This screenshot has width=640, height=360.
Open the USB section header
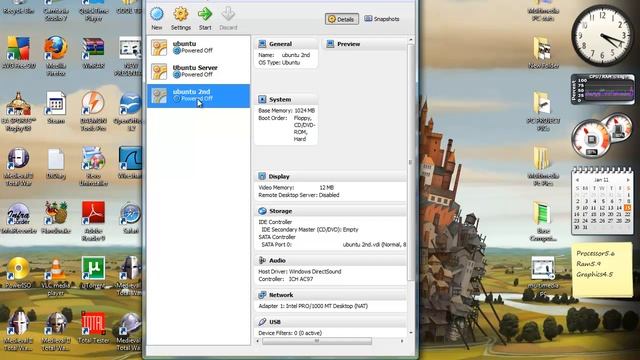point(331,322)
